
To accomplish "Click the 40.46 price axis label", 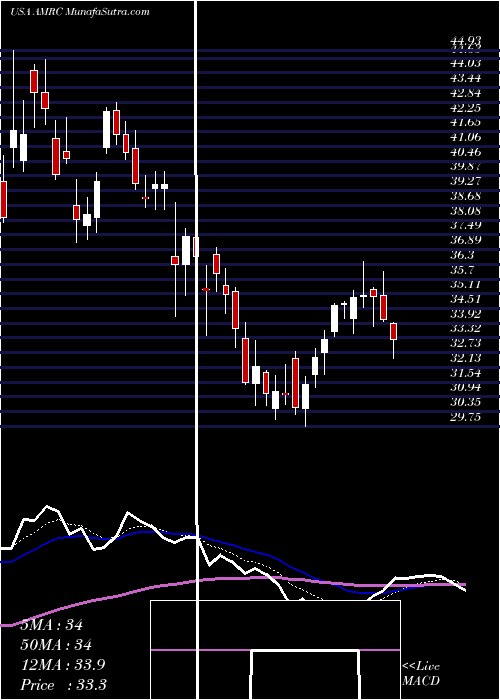I will point(465,152).
